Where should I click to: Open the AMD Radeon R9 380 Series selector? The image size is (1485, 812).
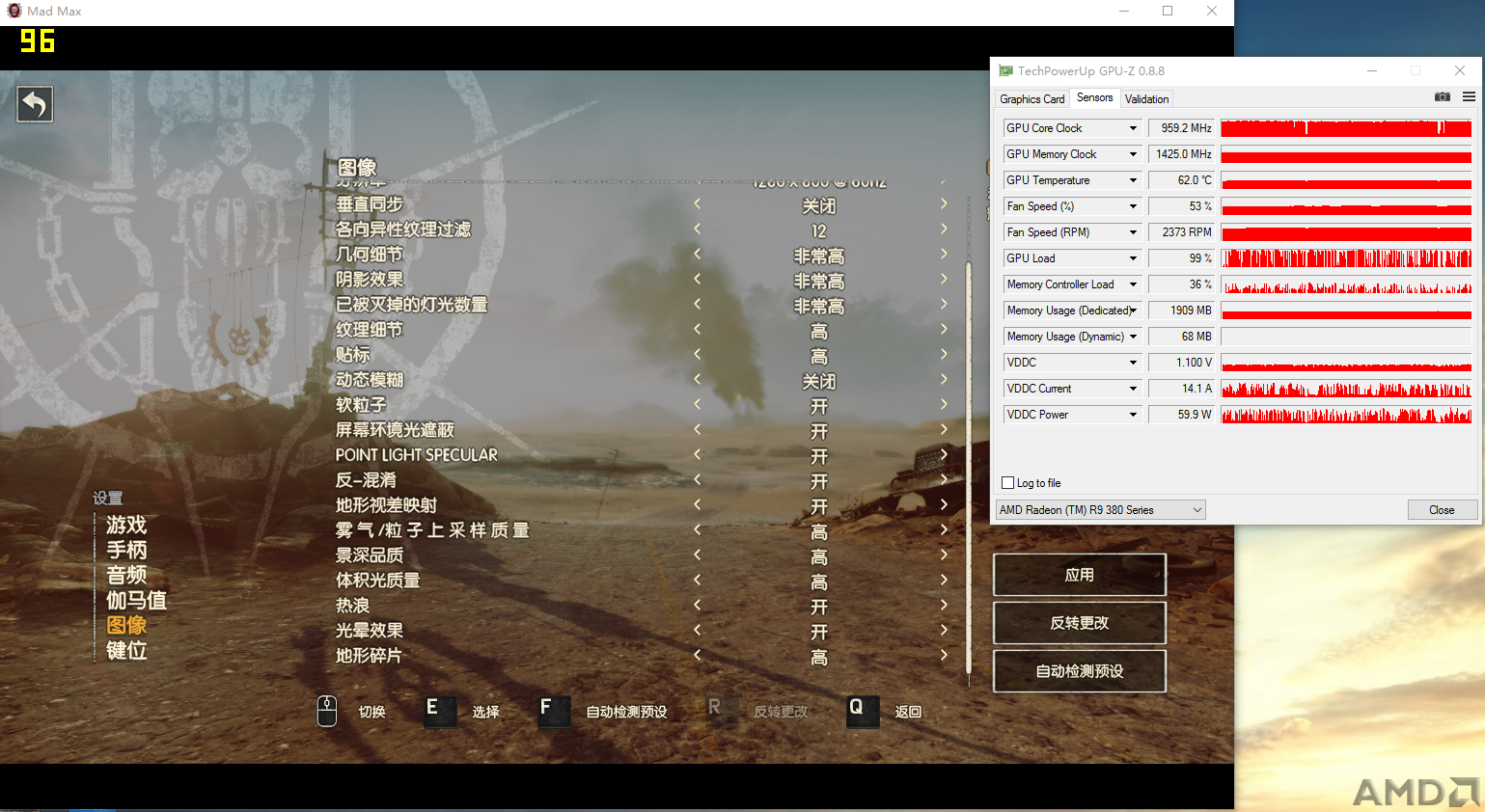(1100, 510)
